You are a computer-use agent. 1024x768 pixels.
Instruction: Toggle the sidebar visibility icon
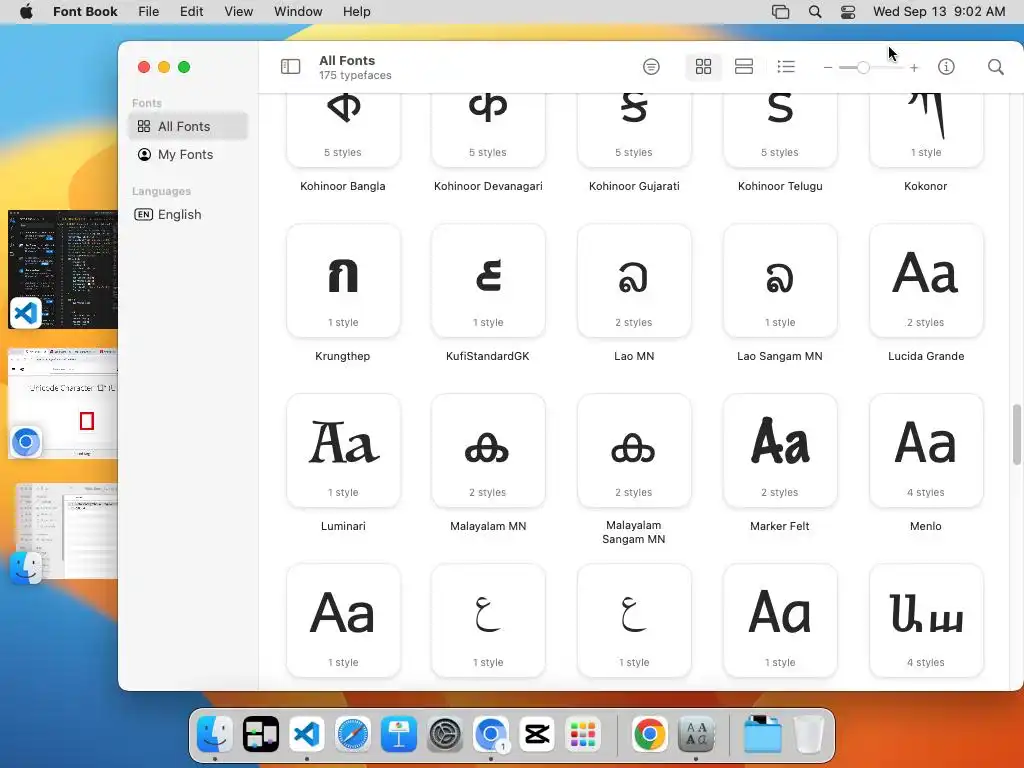point(290,67)
